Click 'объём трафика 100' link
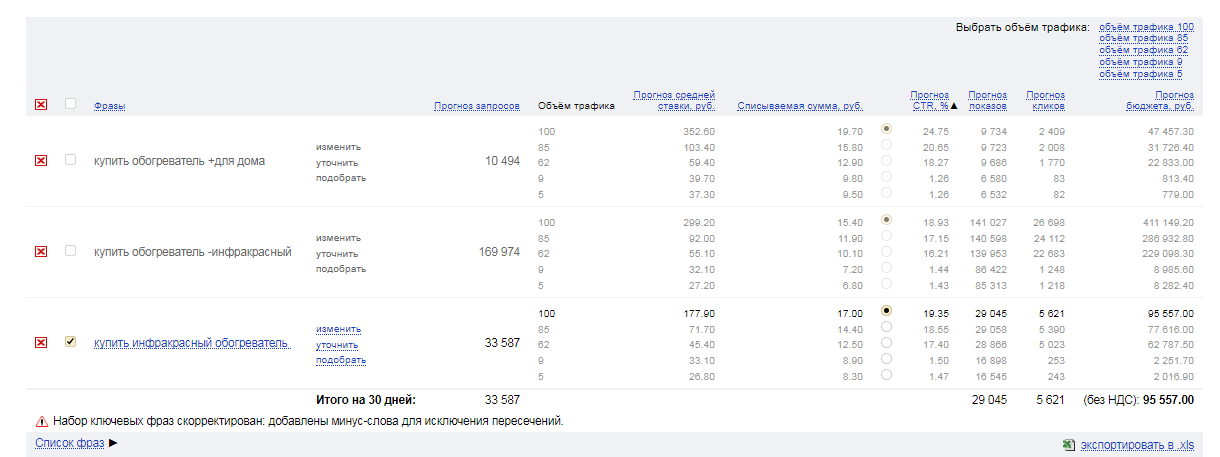 [1146, 27]
